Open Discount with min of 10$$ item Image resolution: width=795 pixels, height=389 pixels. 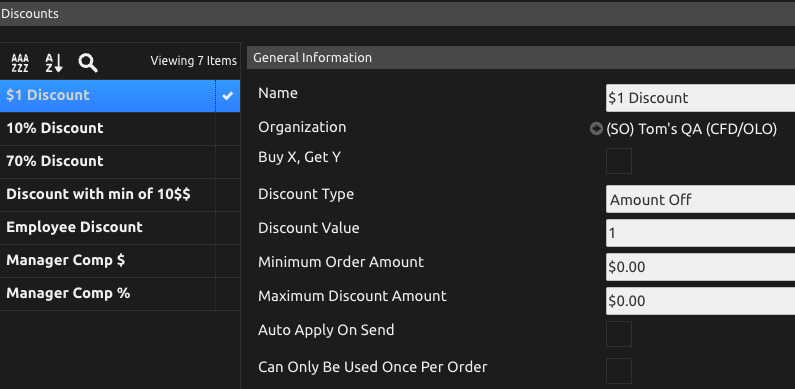pyautogui.click(x=120, y=194)
